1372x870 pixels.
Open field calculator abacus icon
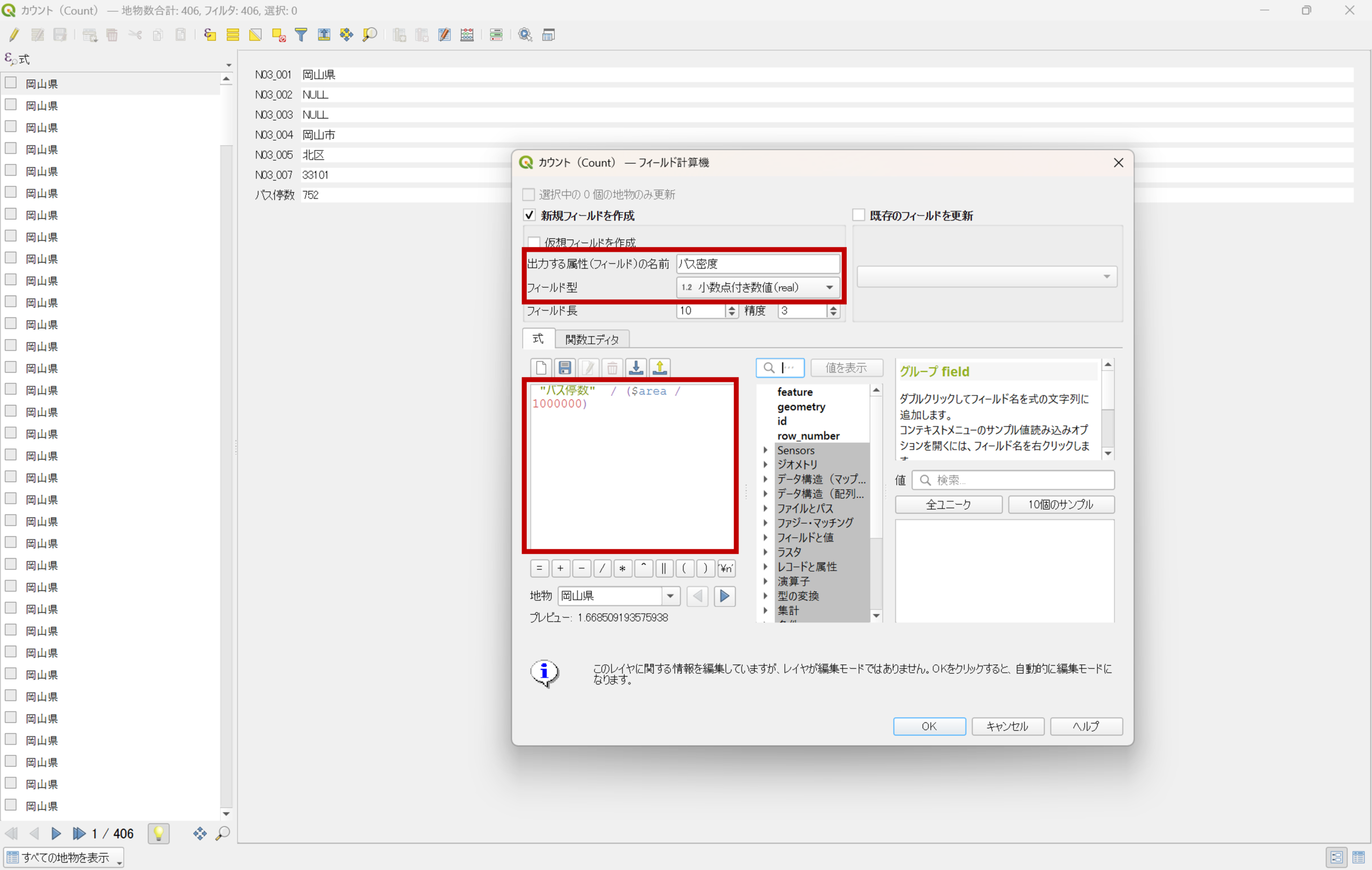click(467, 35)
